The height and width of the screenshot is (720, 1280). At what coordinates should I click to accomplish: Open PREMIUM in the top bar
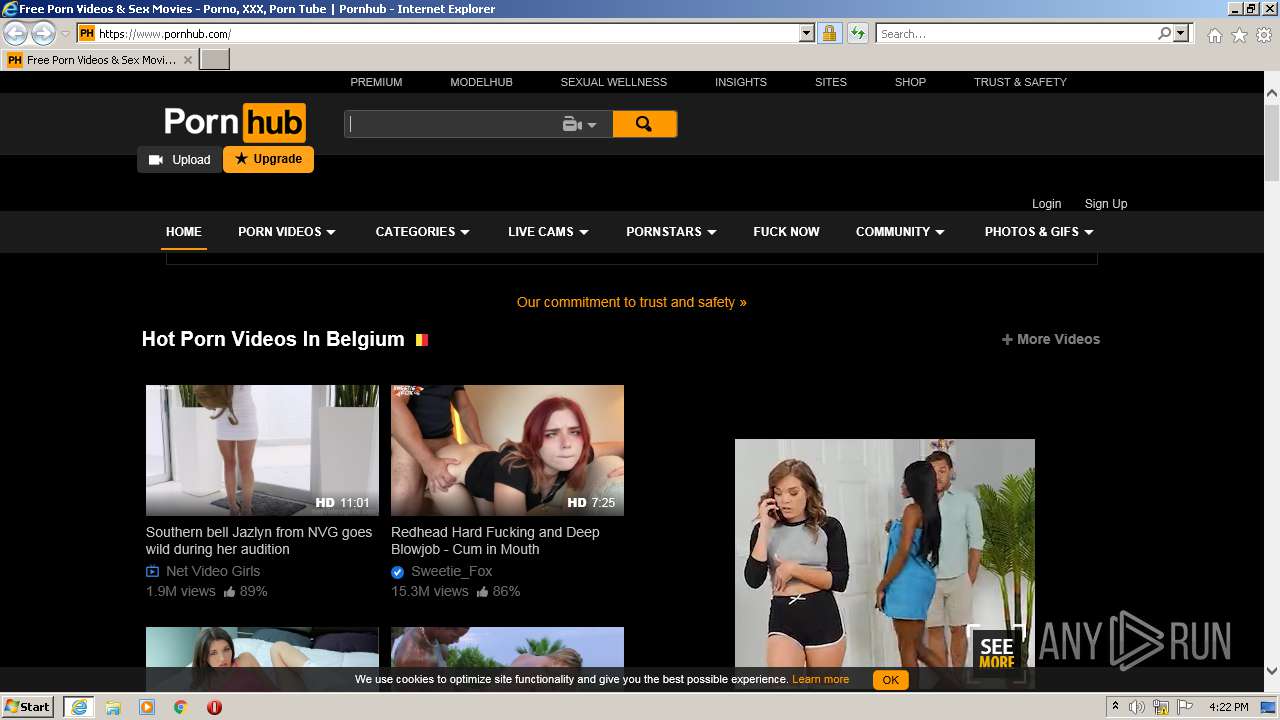point(376,82)
